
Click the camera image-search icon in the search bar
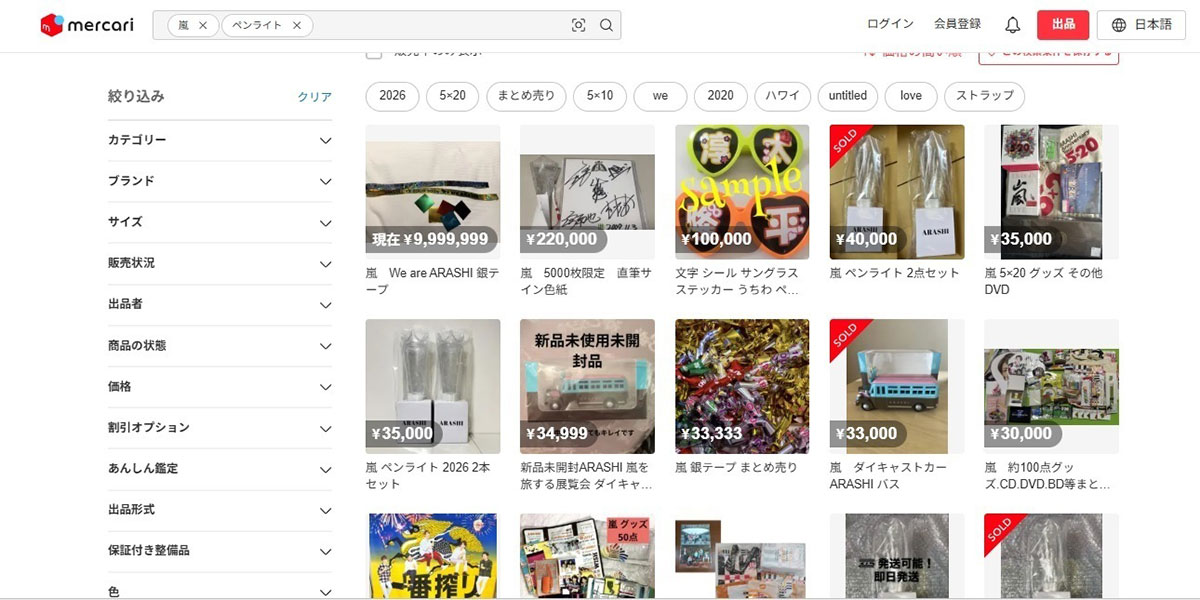point(580,25)
